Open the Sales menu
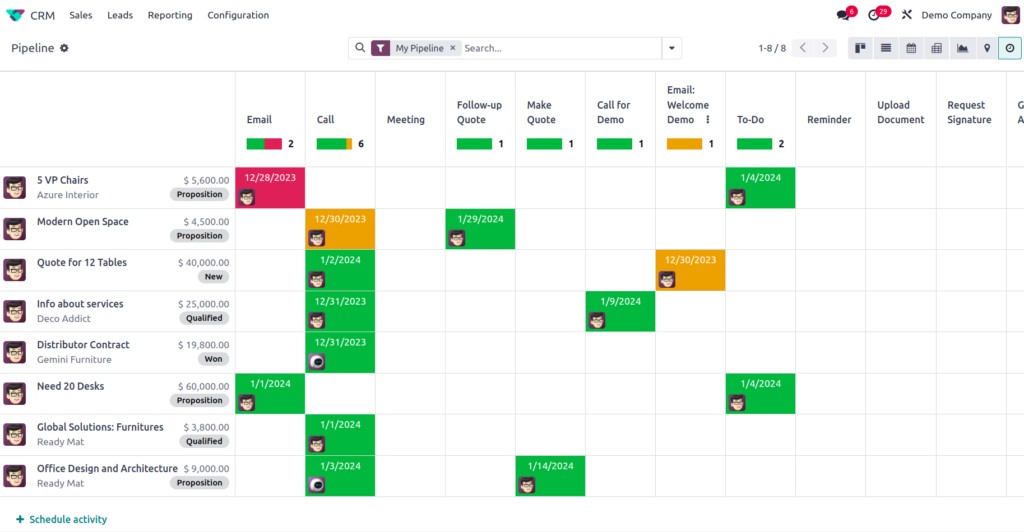This screenshot has height=532, width=1024. 81,15
